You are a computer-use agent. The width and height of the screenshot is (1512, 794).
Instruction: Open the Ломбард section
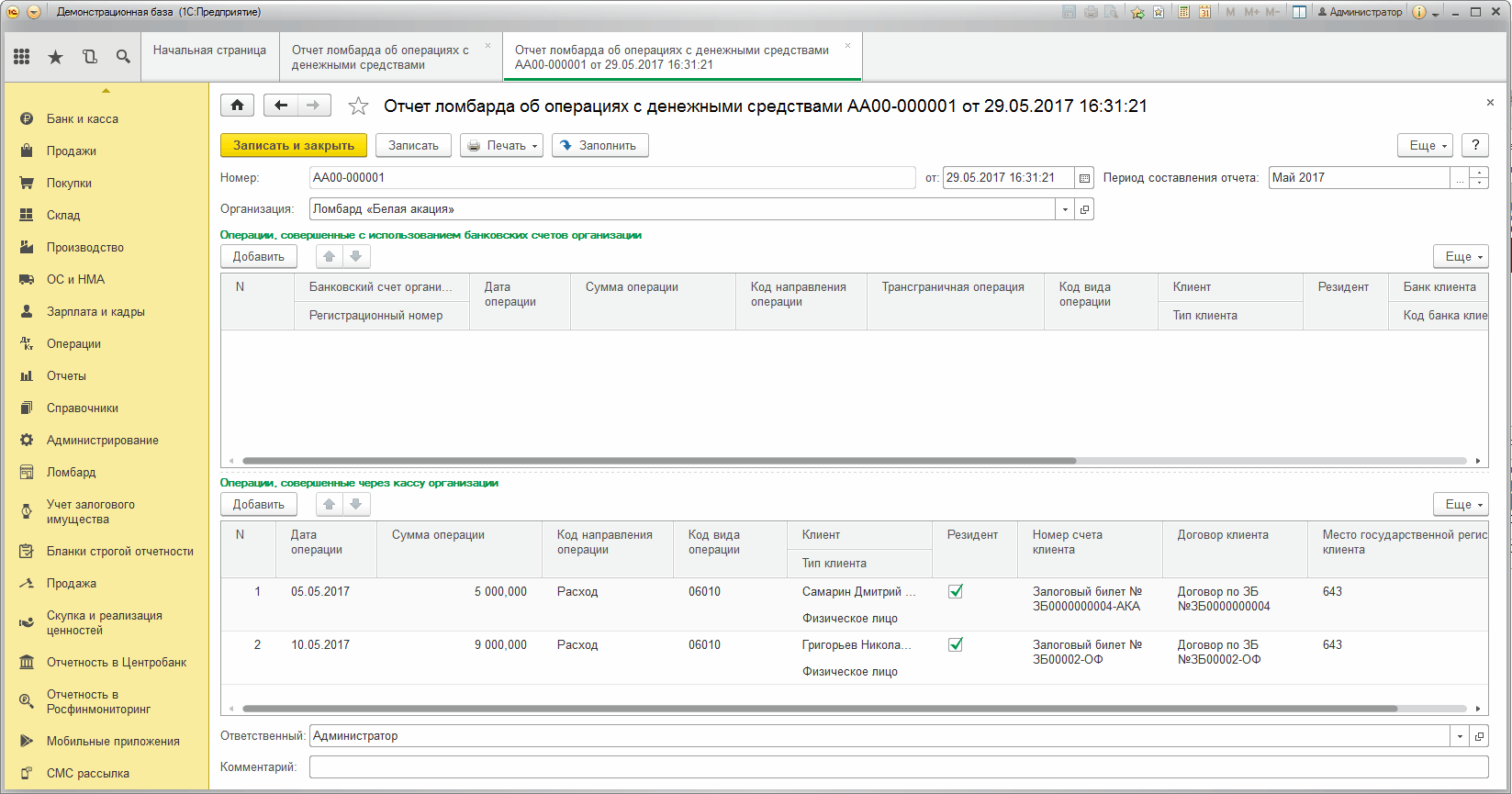(72, 472)
